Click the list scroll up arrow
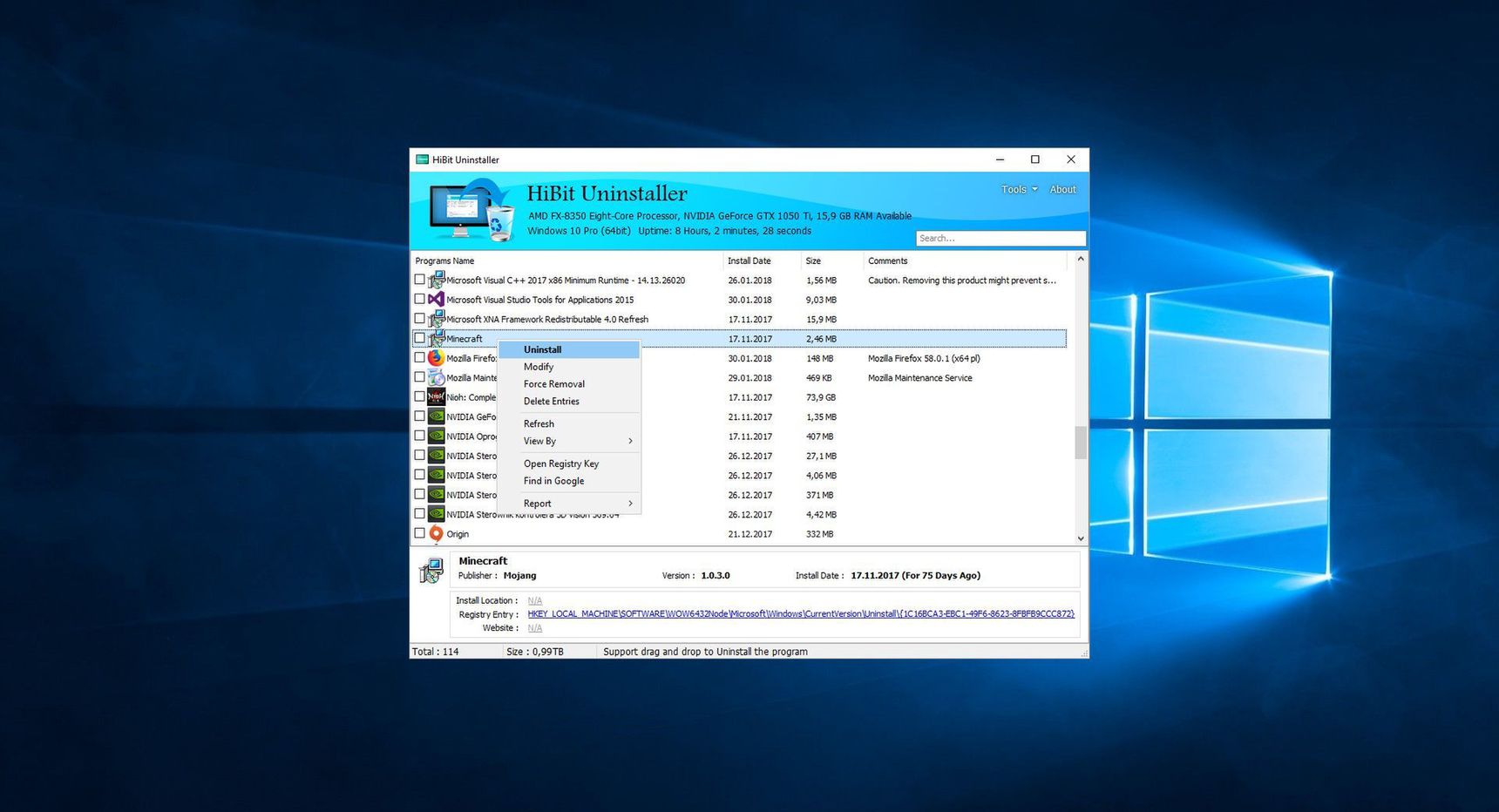Image resolution: width=1499 pixels, height=812 pixels. pos(1081,259)
